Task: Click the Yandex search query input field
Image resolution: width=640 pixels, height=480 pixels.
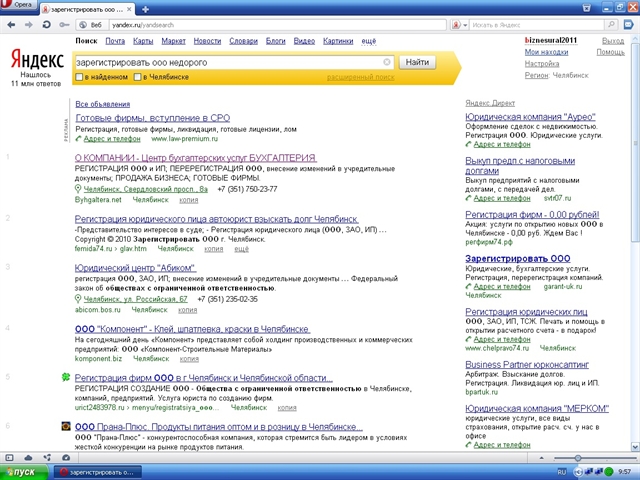Action: 230,62
